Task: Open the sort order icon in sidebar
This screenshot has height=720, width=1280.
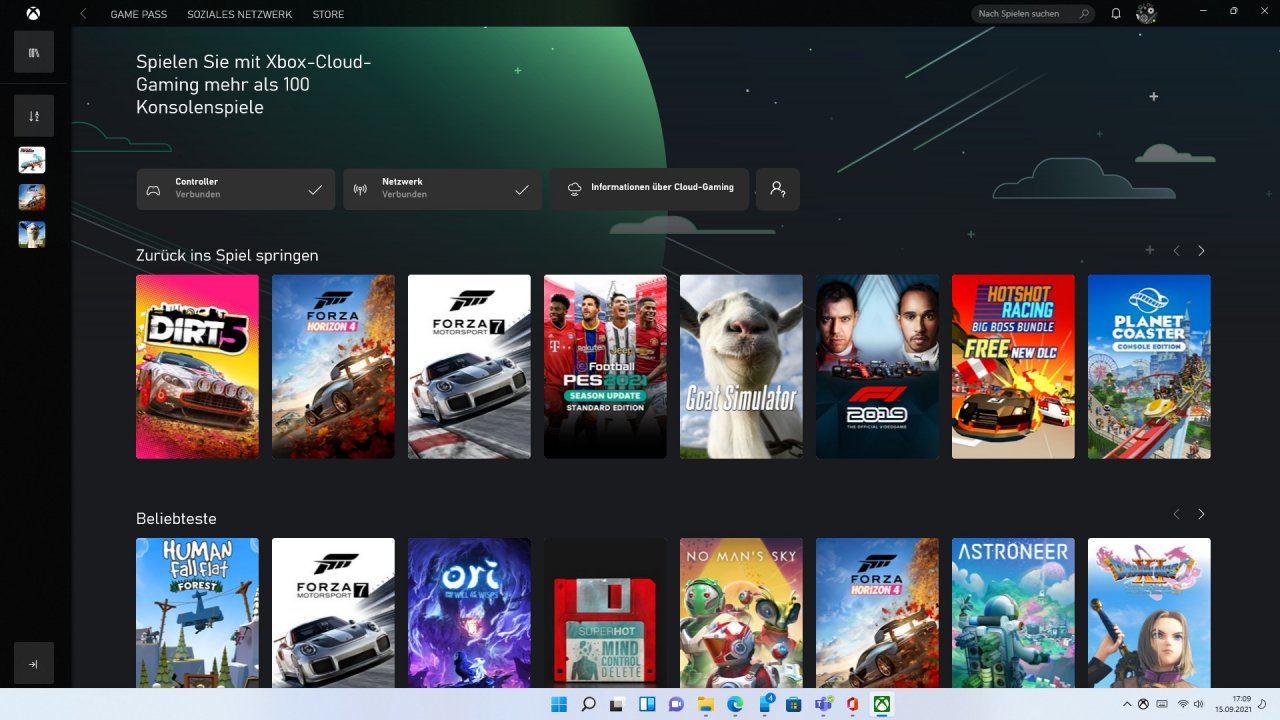Action: [x=34, y=116]
